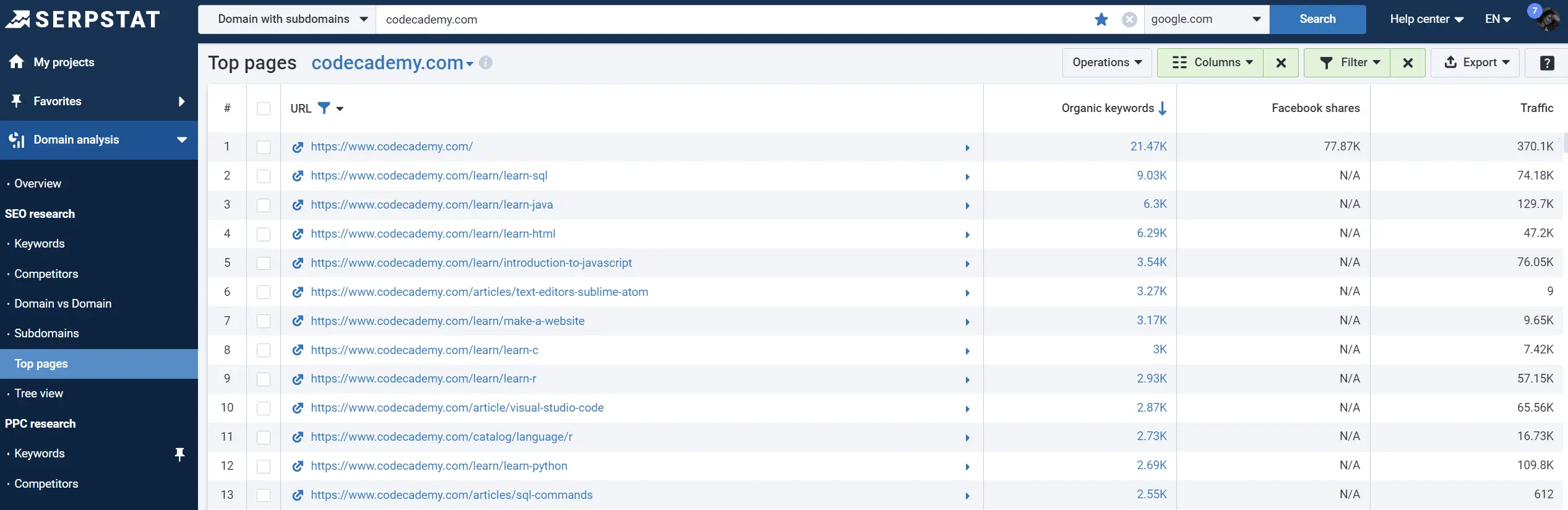Open the Operations dropdown
Image resolution: width=1568 pixels, height=510 pixels.
tap(1107, 63)
